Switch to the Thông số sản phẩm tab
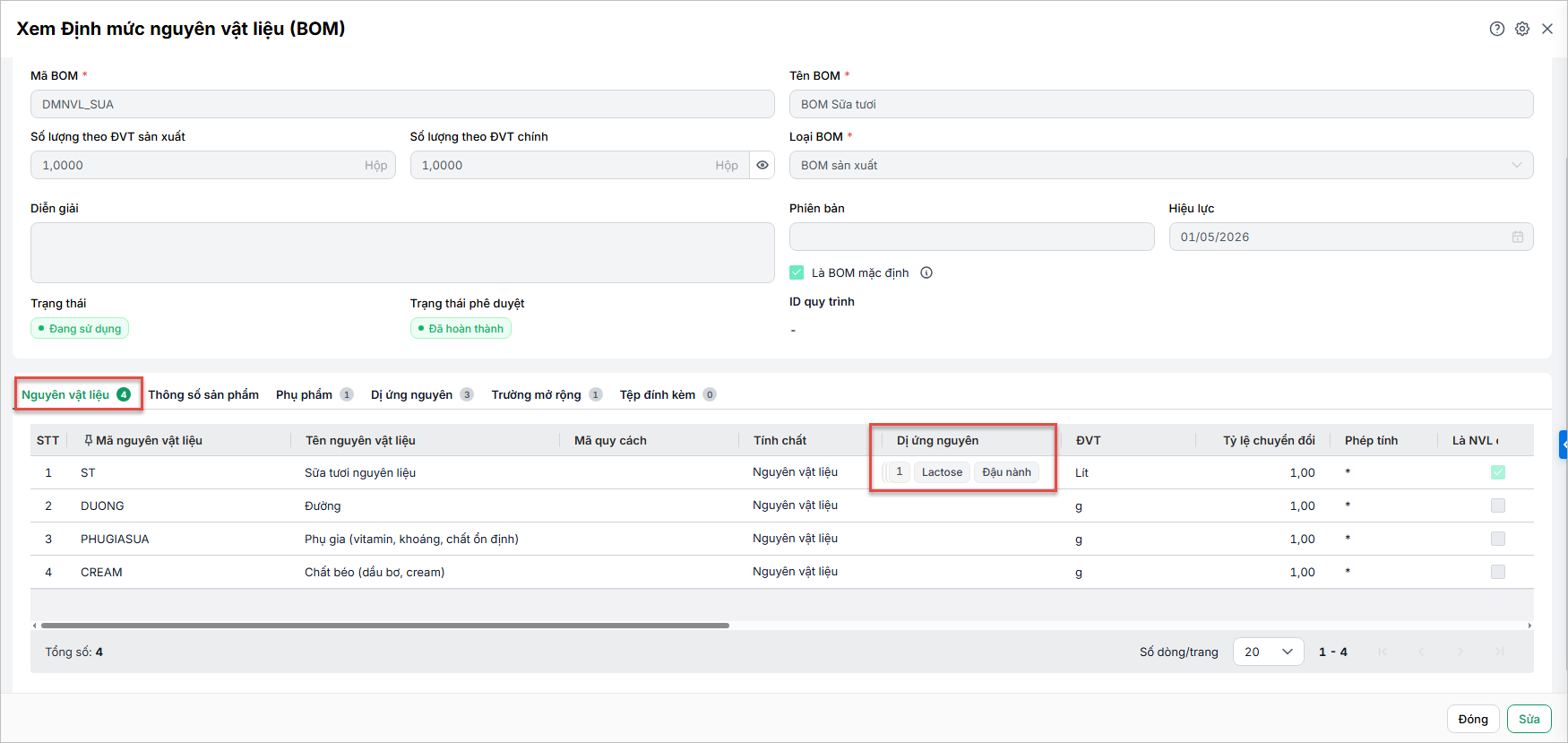Image resolution: width=1568 pixels, height=743 pixels. pyautogui.click(x=203, y=394)
